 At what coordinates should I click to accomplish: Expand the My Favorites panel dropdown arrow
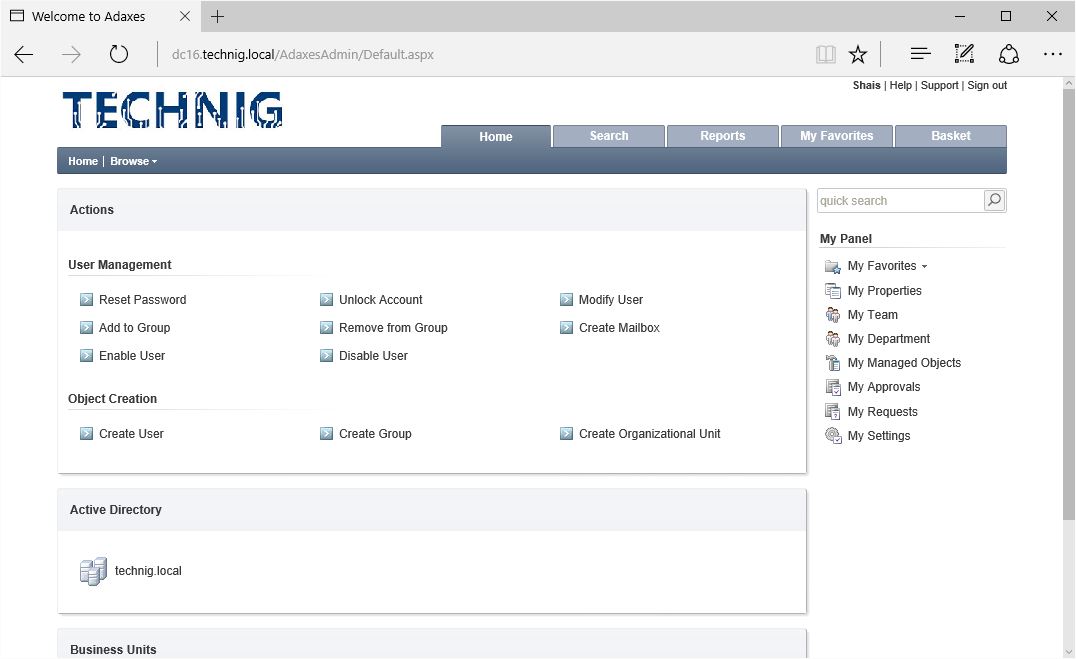pyautogui.click(x=924, y=266)
